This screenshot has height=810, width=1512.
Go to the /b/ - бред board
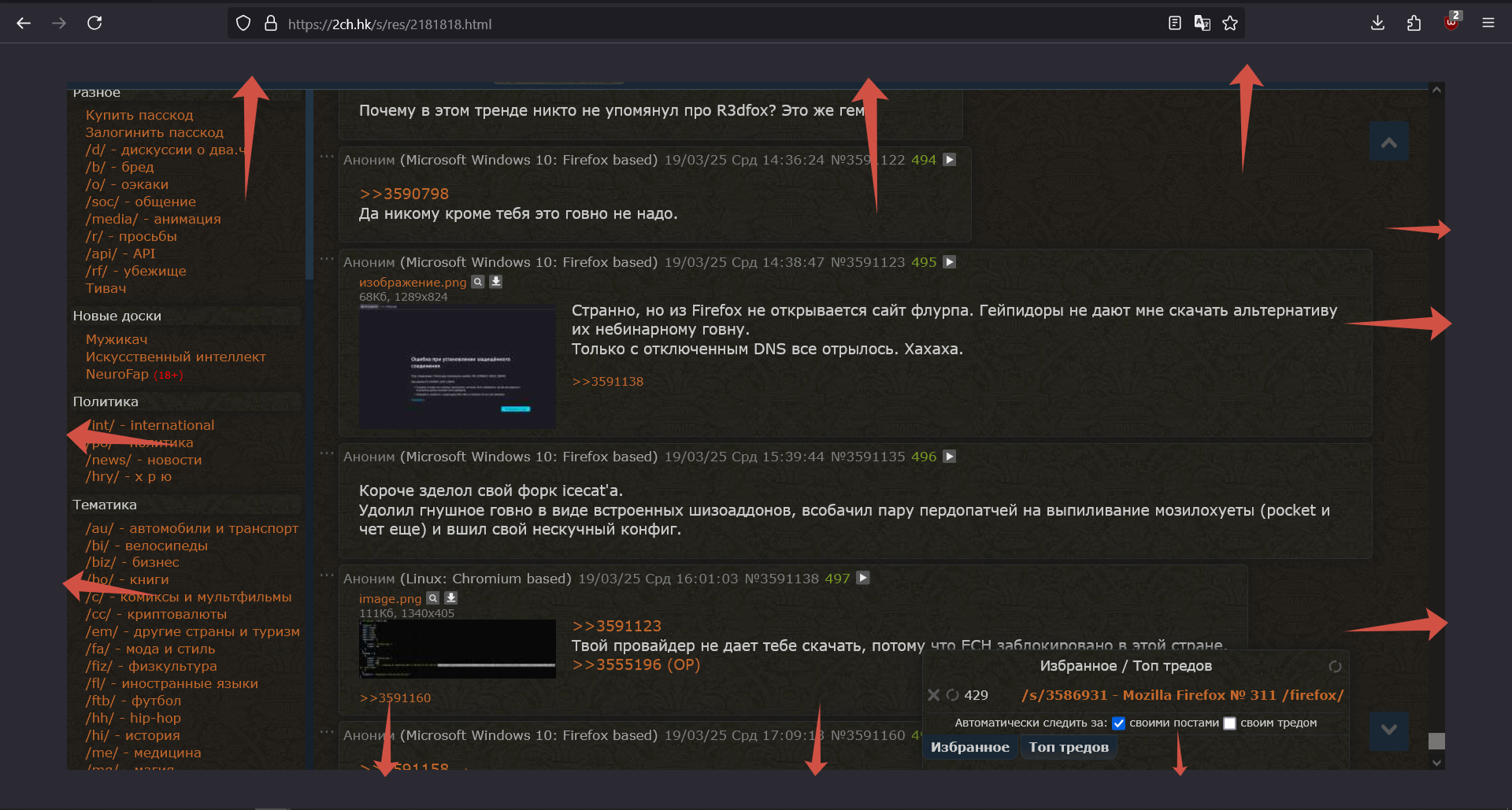(x=120, y=167)
